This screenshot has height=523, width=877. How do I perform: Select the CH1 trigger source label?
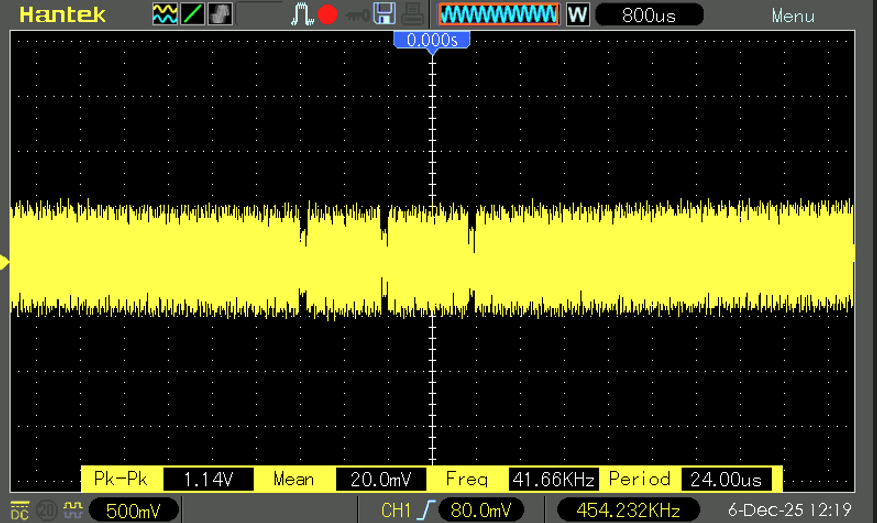click(396, 511)
